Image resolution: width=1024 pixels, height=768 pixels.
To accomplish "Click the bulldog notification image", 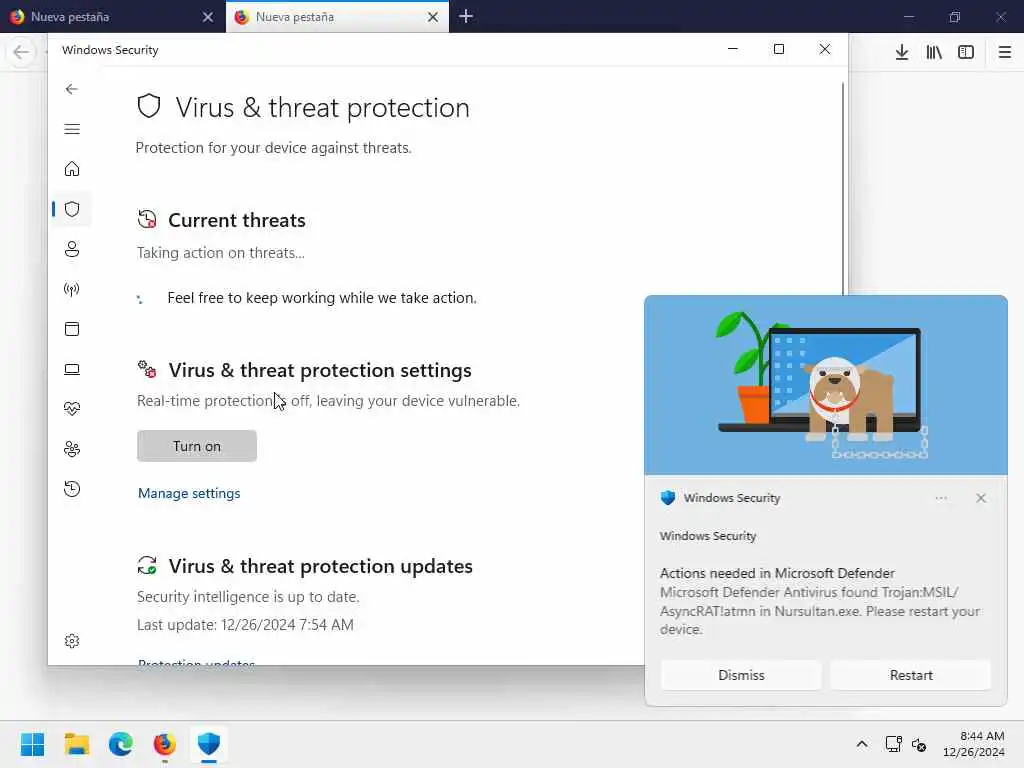I will 826,385.
